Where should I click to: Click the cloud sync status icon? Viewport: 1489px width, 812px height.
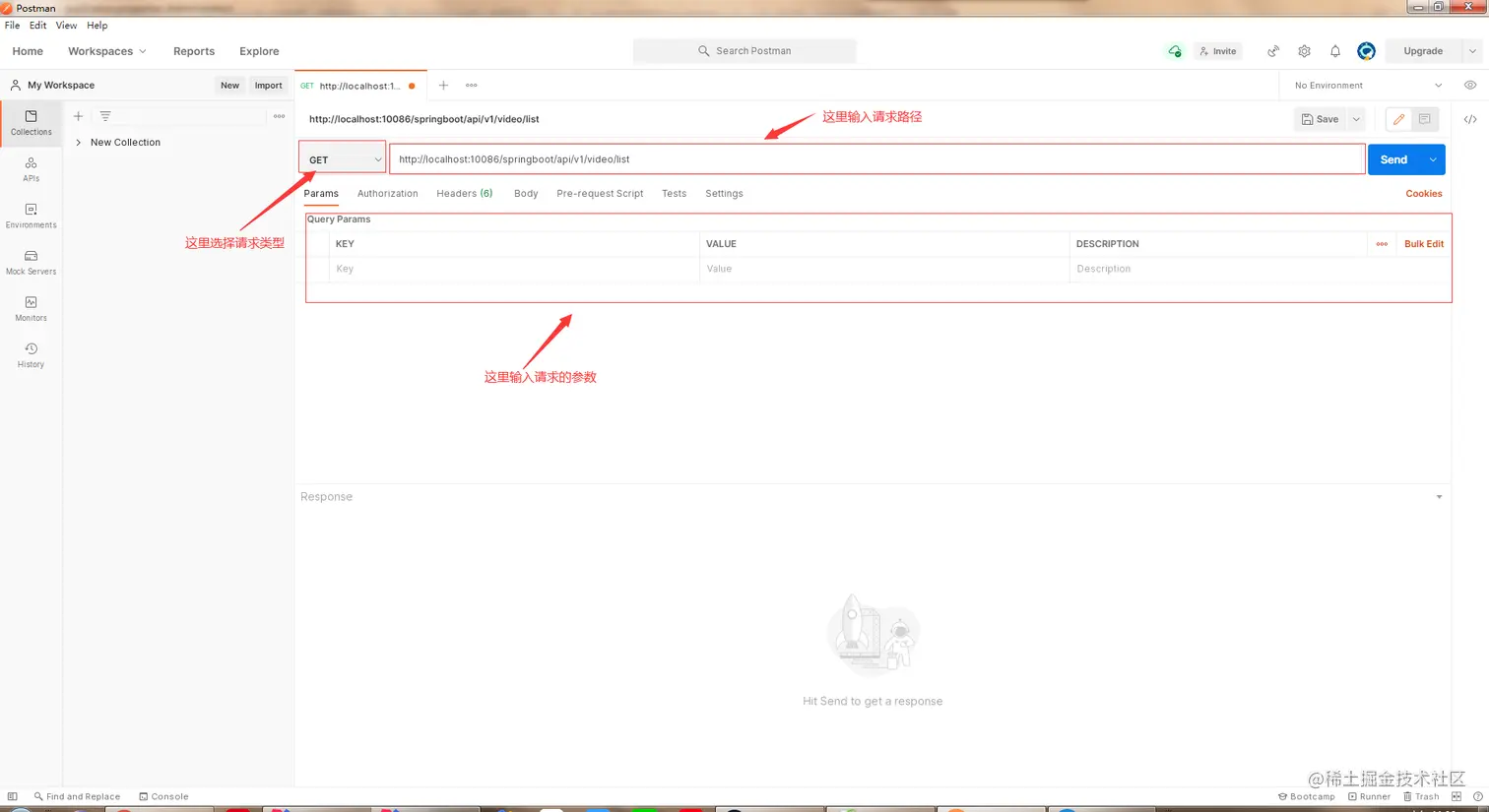[1174, 51]
